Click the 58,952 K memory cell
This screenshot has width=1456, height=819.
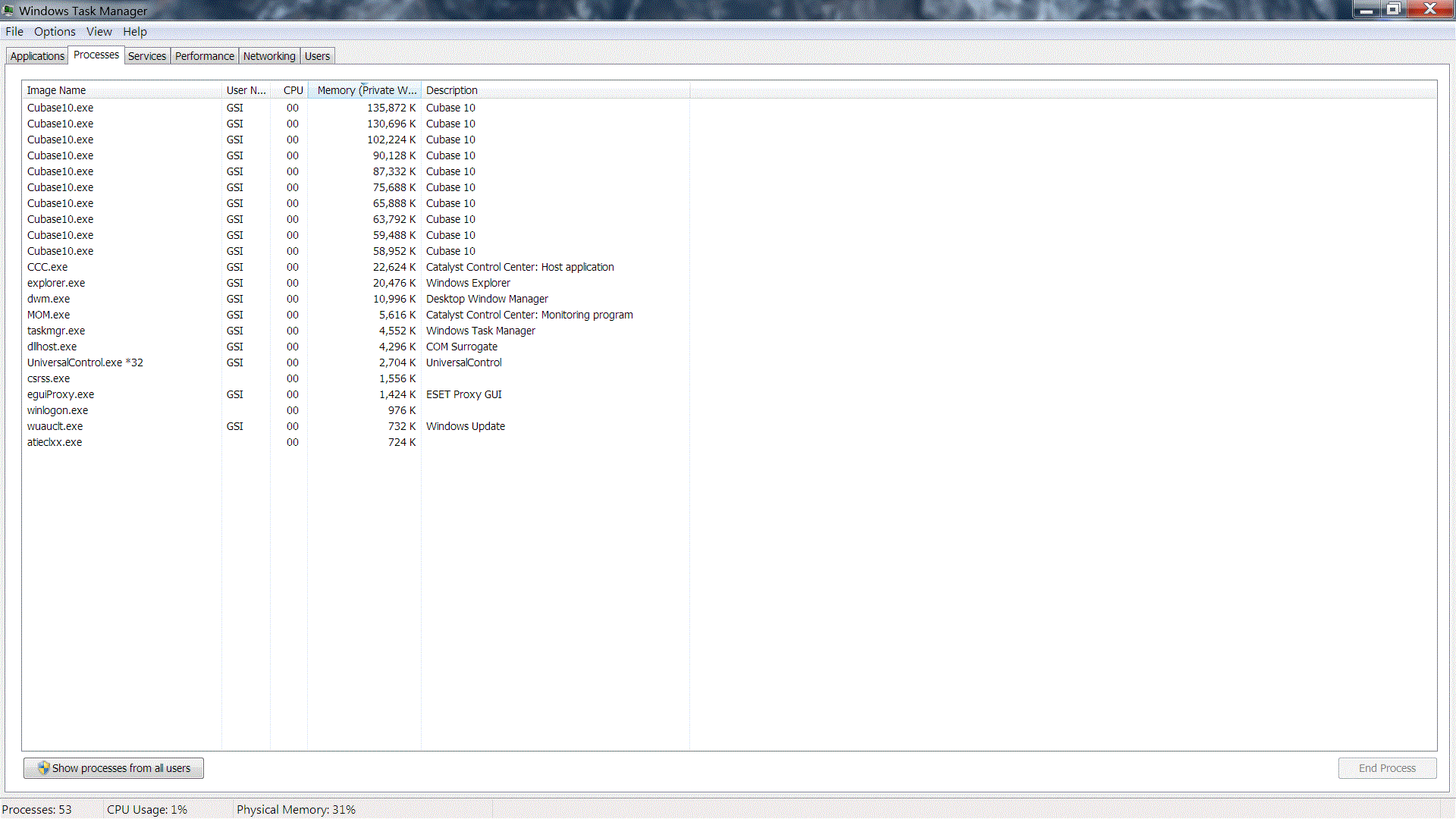point(394,251)
